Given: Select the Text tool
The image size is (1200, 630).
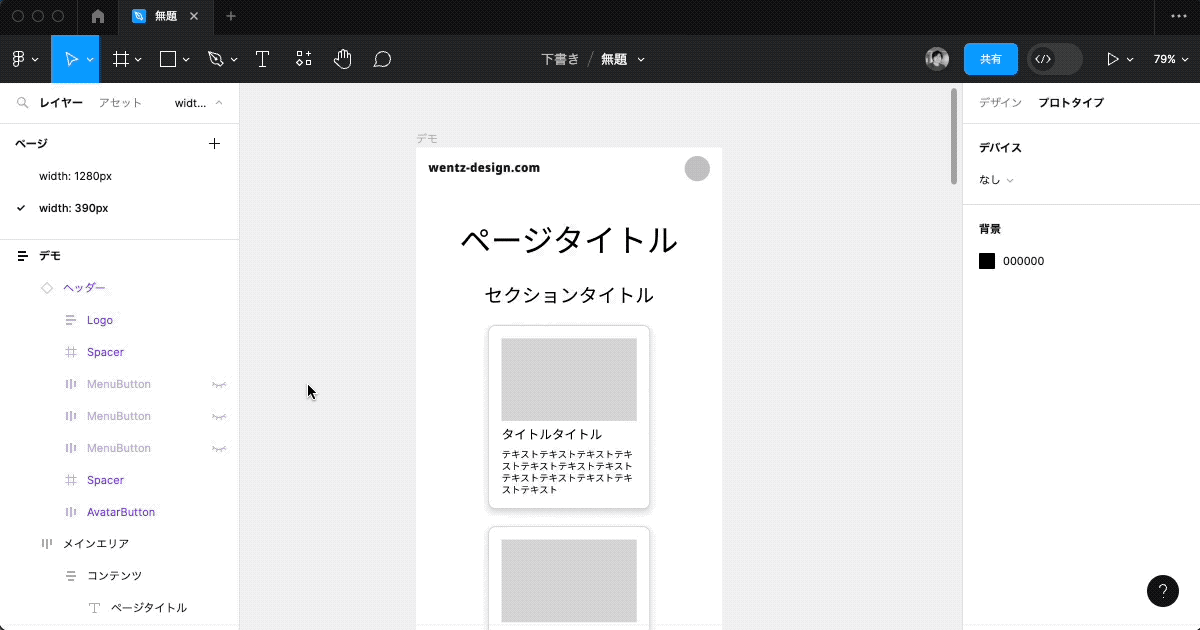Looking at the screenshot, I should pos(262,59).
